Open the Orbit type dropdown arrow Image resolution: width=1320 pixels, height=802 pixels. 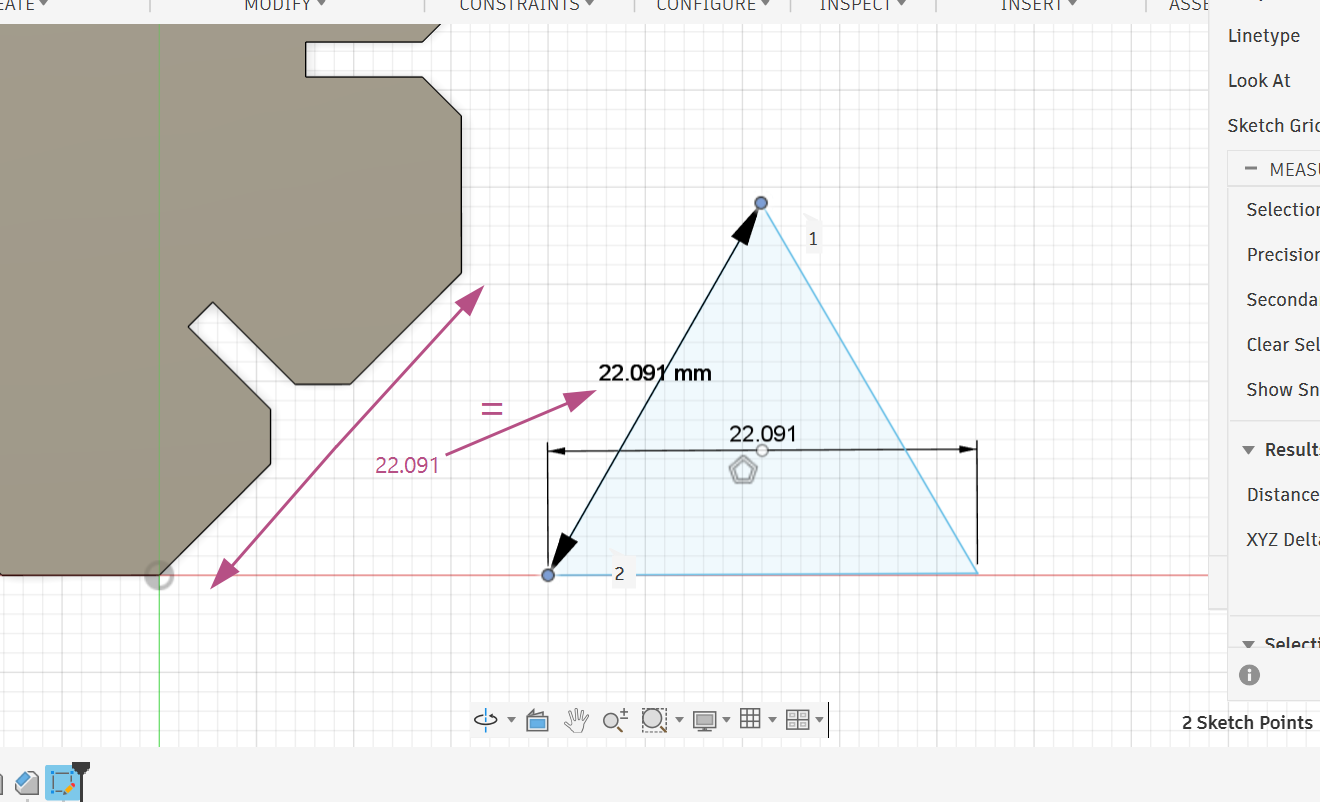point(511,720)
